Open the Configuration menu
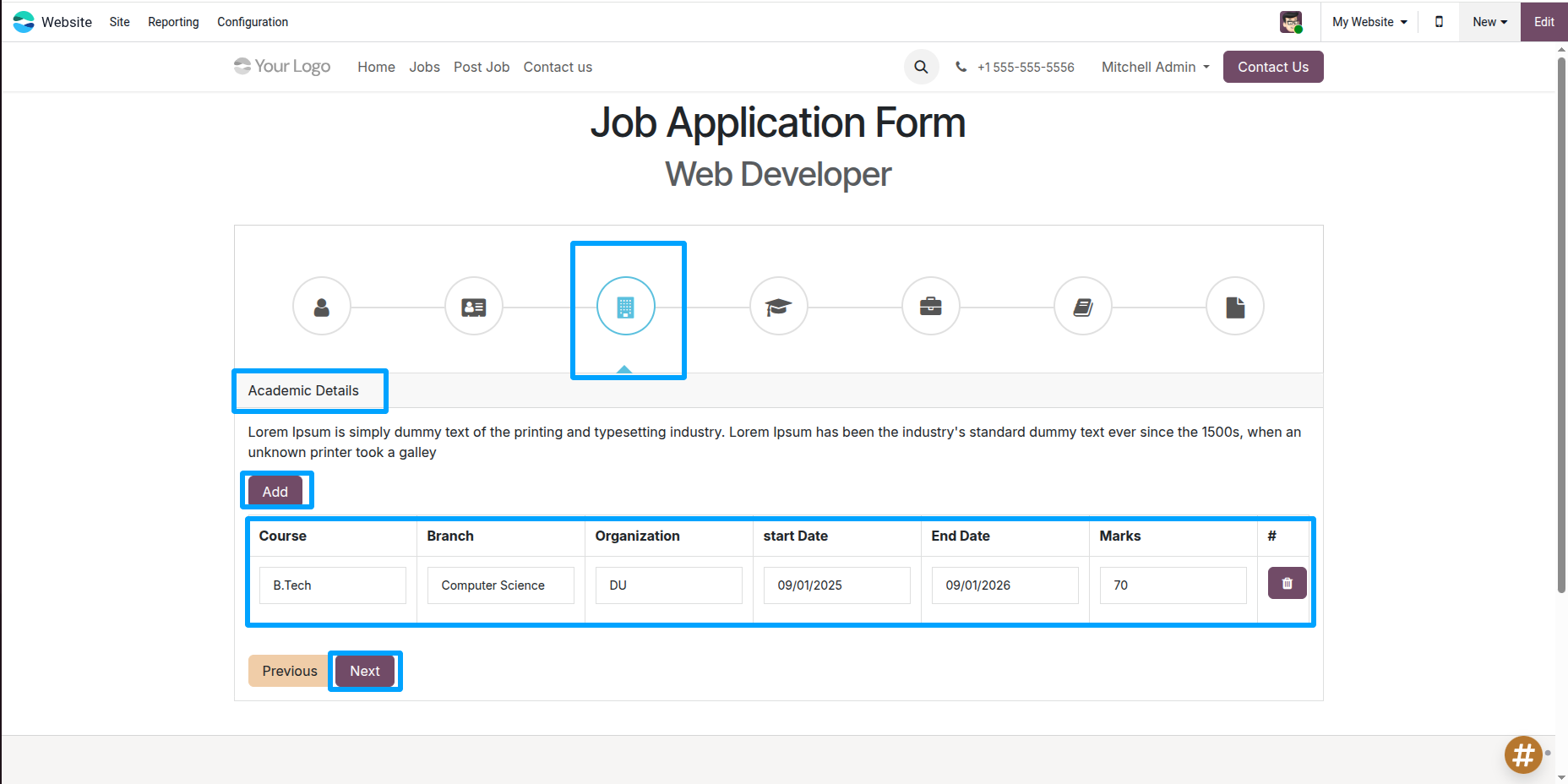The width and height of the screenshot is (1568, 784). pyautogui.click(x=253, y=22)
